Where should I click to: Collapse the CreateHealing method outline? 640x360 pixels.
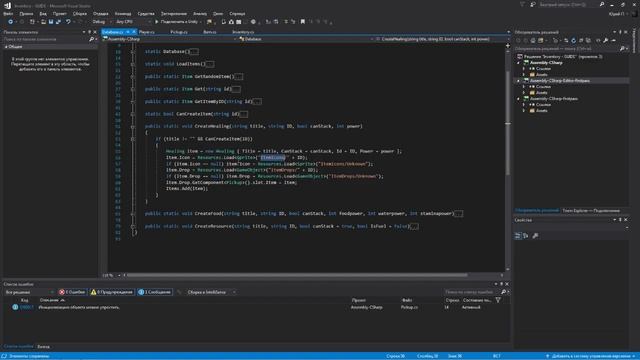(x=133, y=126)
